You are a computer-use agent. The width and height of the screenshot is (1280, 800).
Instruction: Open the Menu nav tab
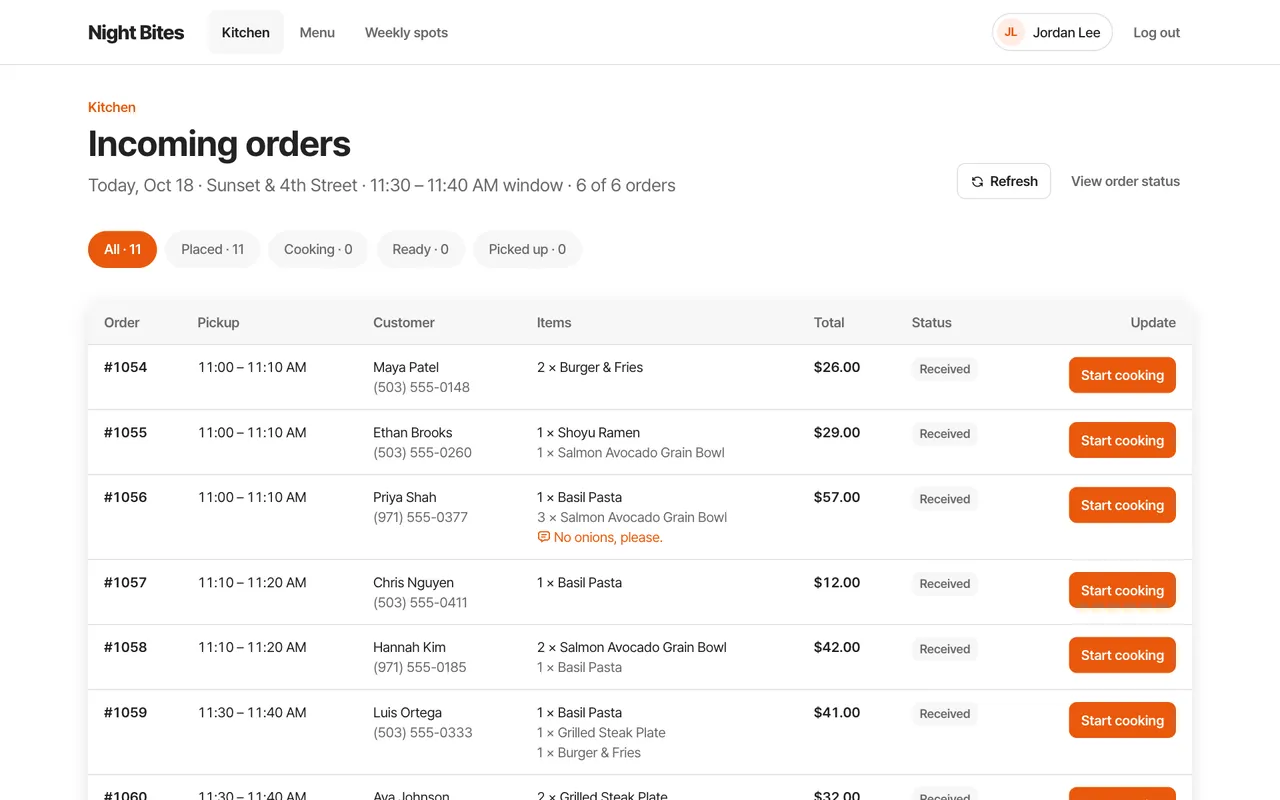(x=317, y=32)
